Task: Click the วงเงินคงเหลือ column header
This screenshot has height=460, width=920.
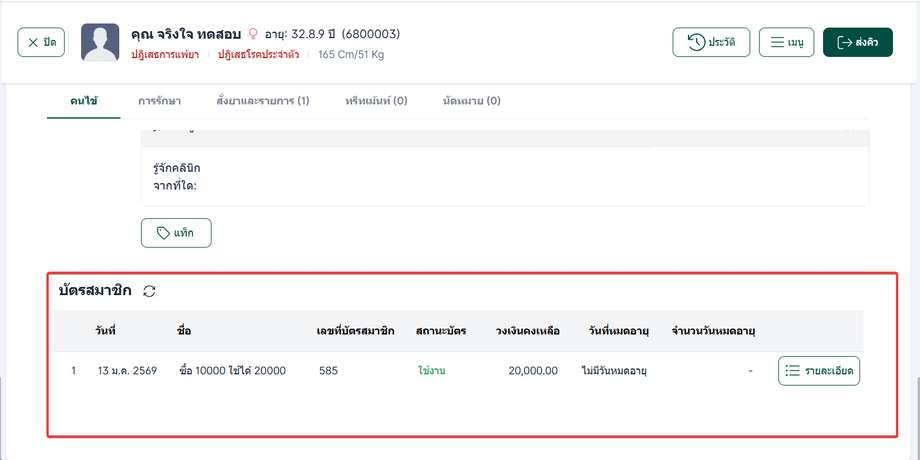Action: 527,331
